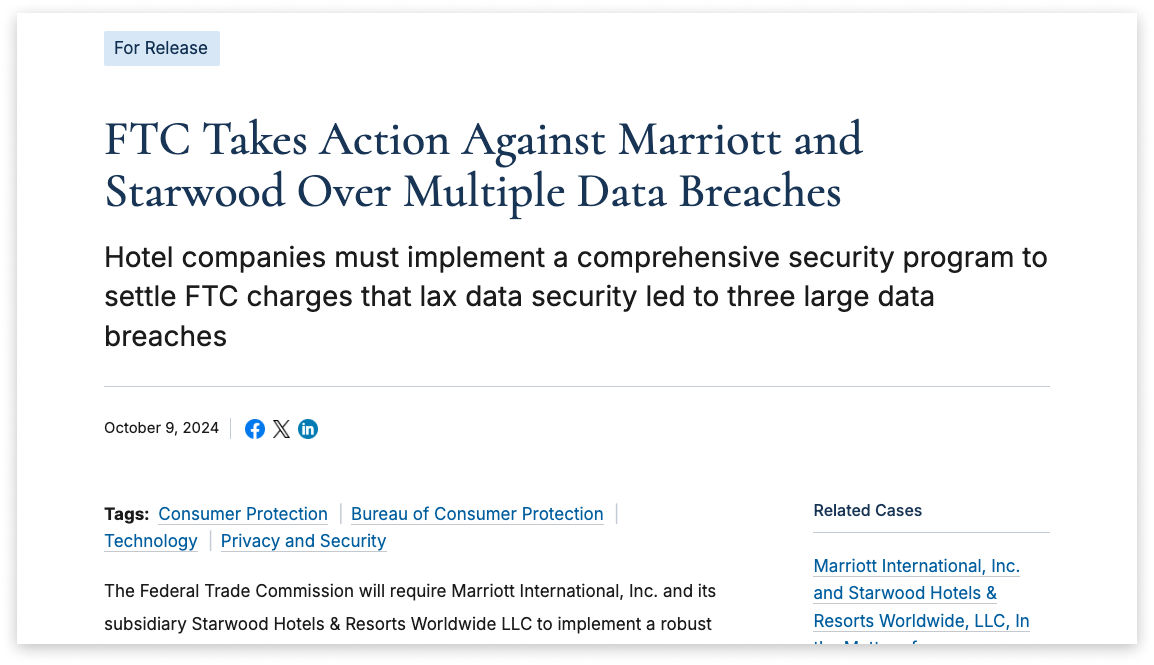Click the "subsidiary Starwood Hotels & Resorts" text line
This screenshot has width=1154, height=665.
408,624
